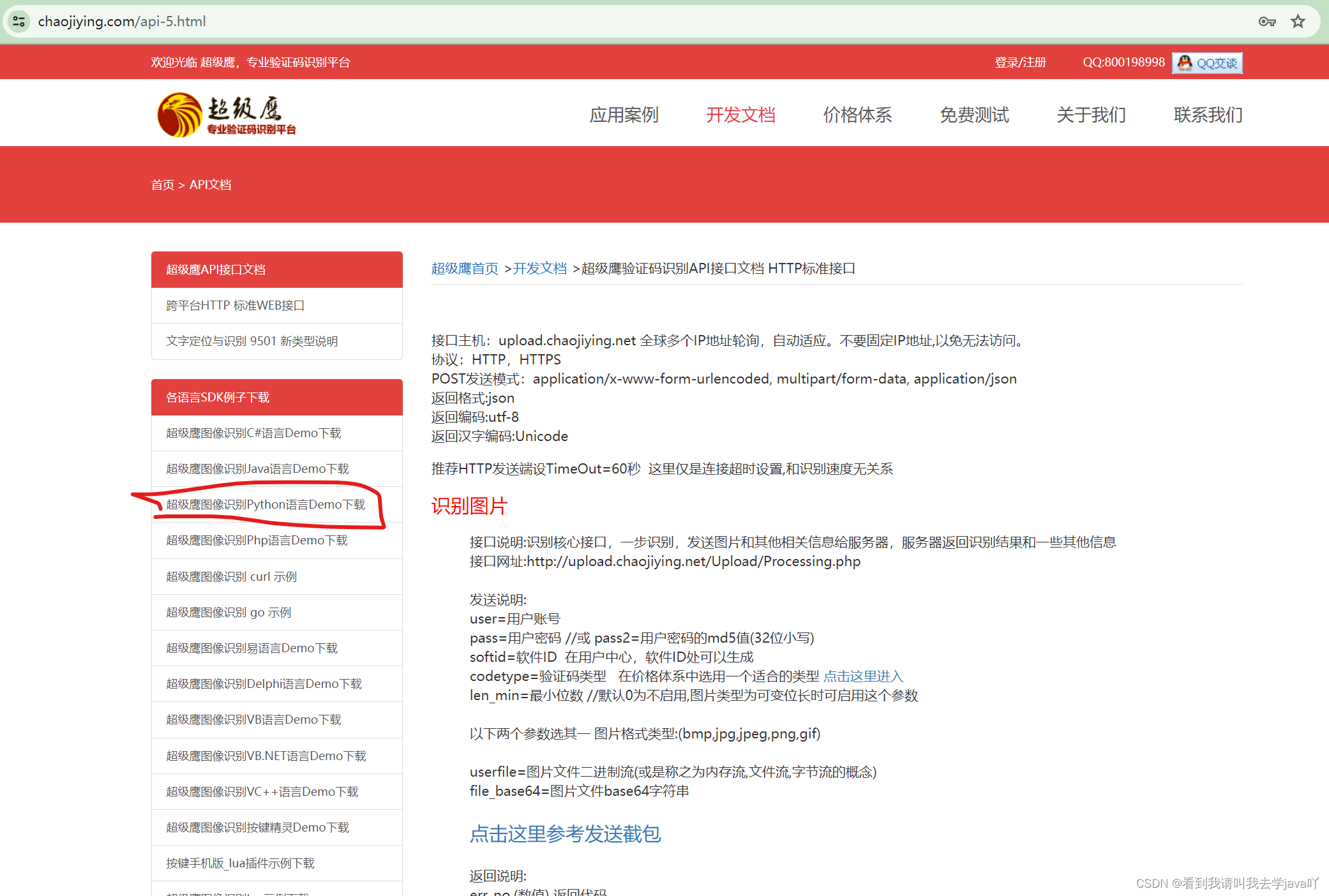Click the 识别图片 section heading

(x=469, y=506)
